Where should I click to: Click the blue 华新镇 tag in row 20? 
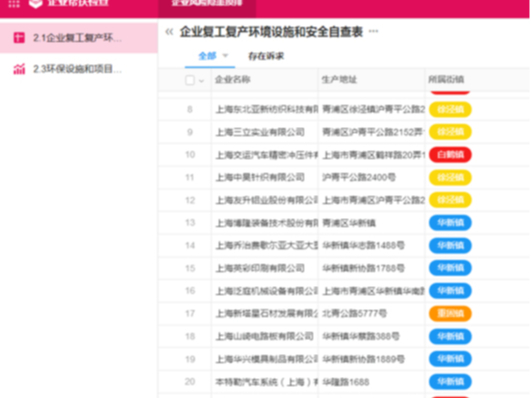[450, 382]
